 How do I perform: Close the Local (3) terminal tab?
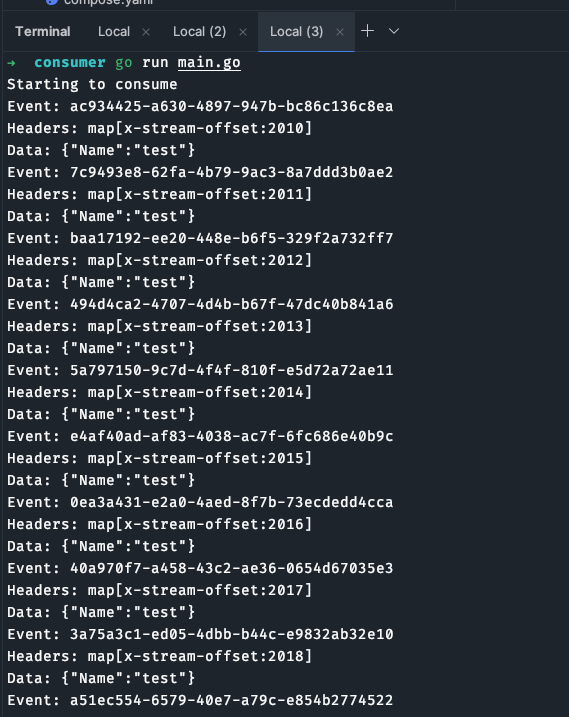(x=340, y=32)
